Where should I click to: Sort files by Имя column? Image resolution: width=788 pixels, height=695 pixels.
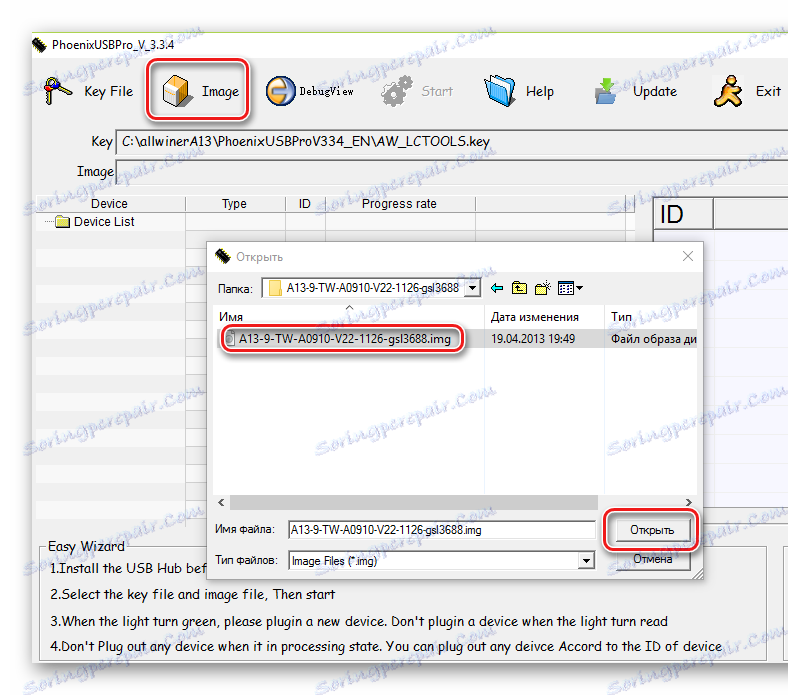click(x=348, y=317)
